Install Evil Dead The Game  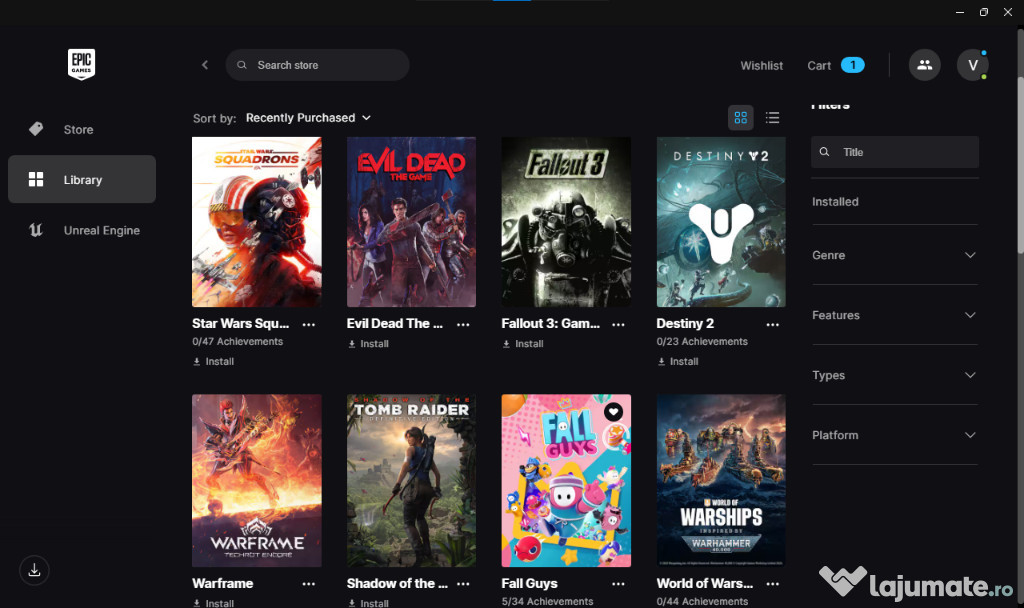[368, 344]
